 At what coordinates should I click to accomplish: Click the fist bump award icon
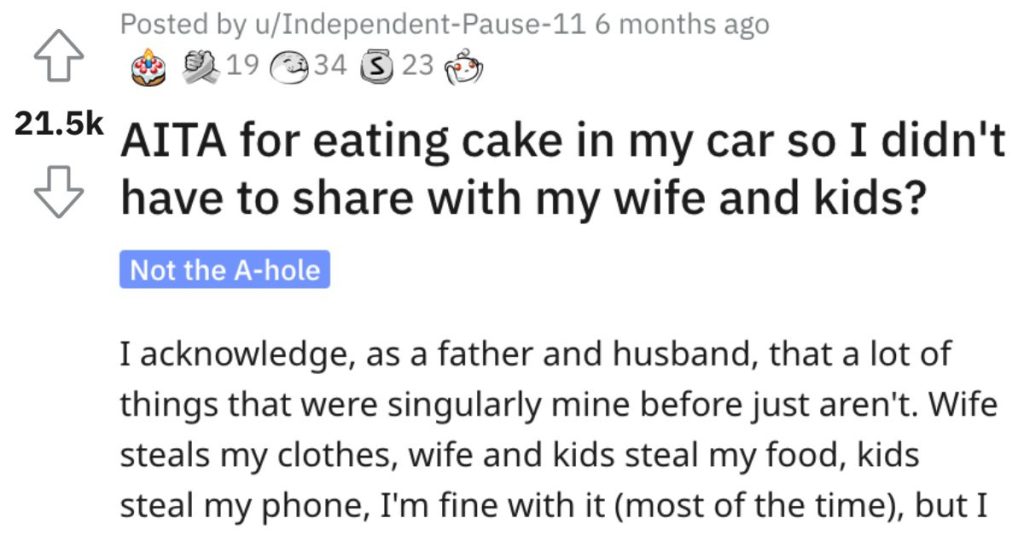point(203,67)
